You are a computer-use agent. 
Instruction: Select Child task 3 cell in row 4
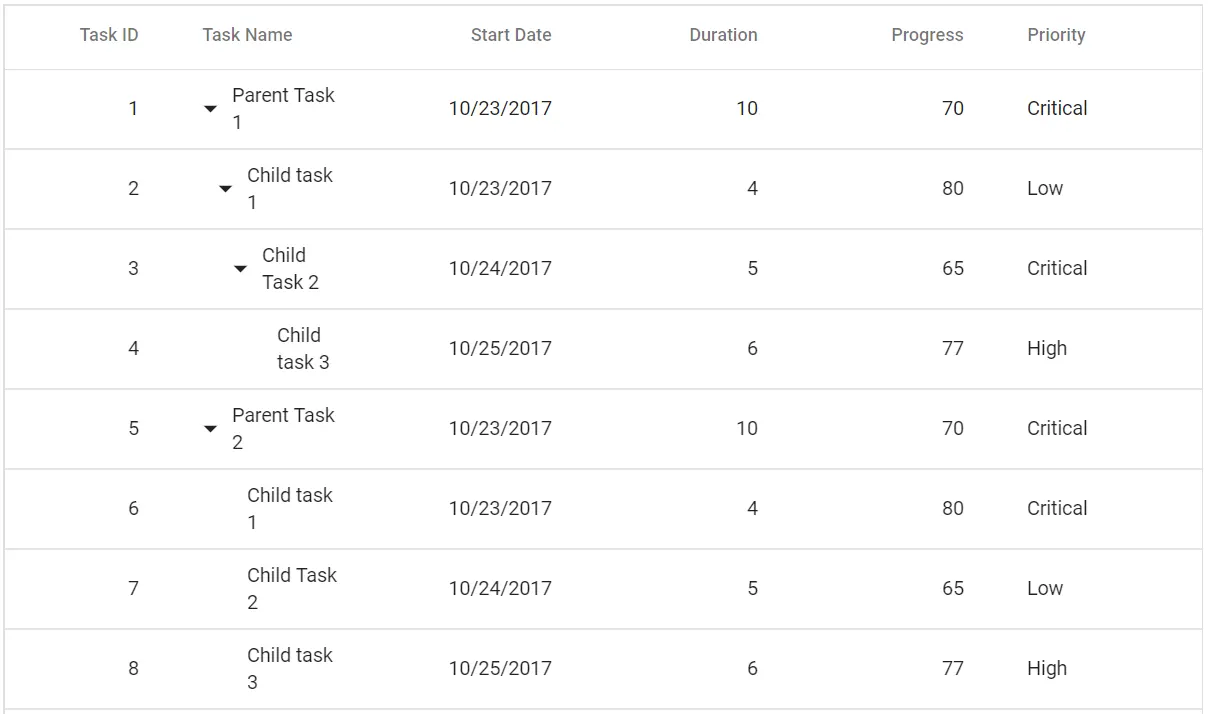click(302, 349)
